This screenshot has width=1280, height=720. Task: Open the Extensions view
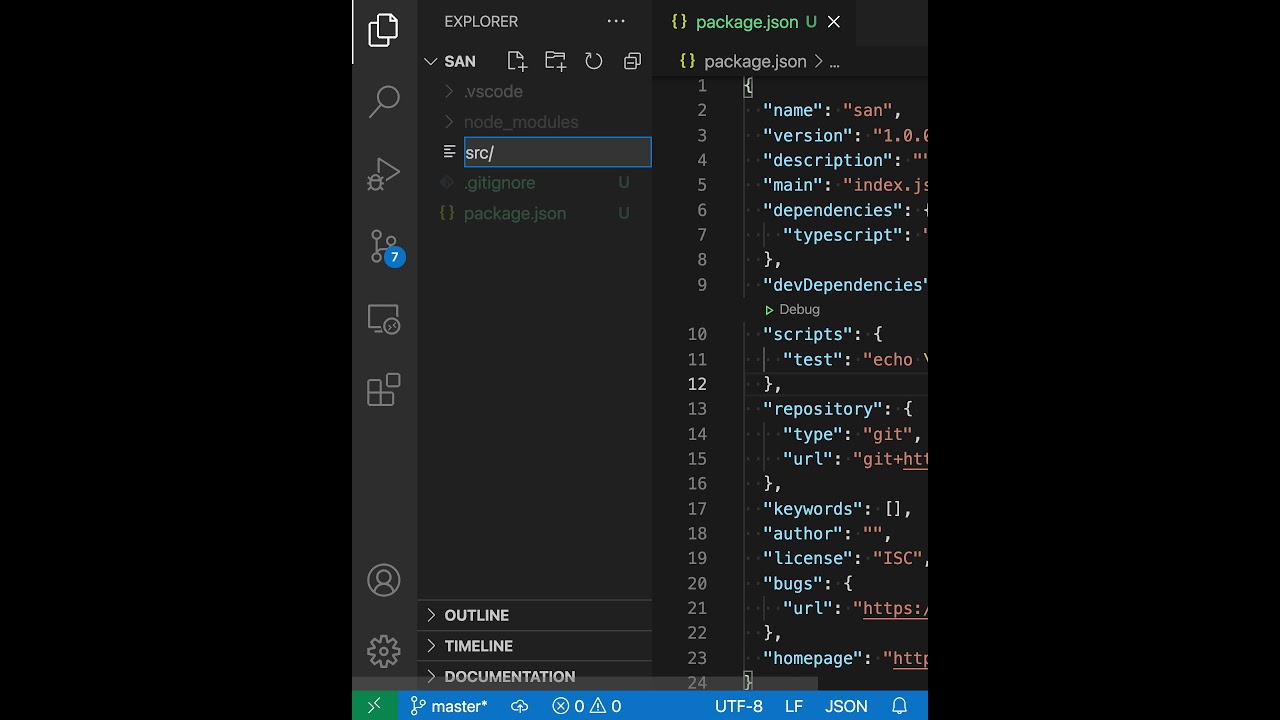[384, 390]
